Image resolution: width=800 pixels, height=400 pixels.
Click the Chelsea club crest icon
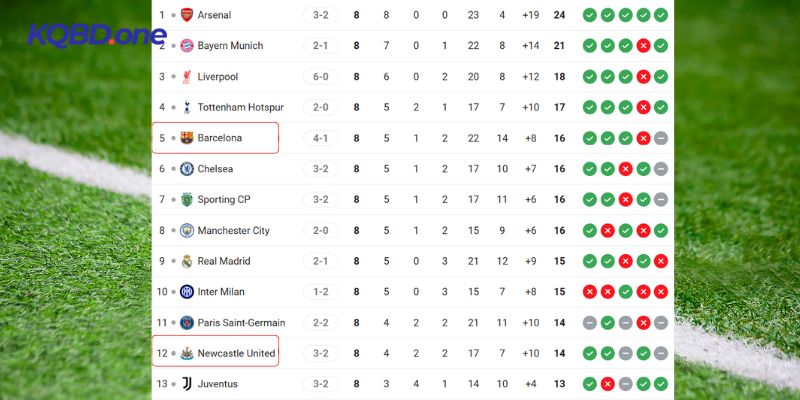point(187,169)
